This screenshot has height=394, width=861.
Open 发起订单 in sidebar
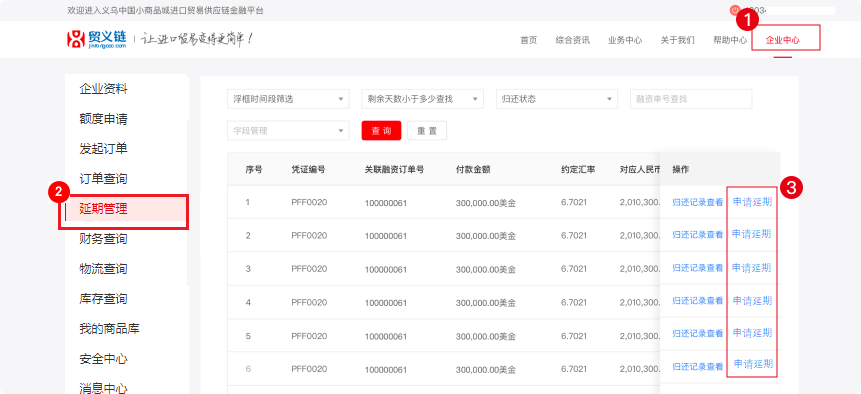(103, 149)
